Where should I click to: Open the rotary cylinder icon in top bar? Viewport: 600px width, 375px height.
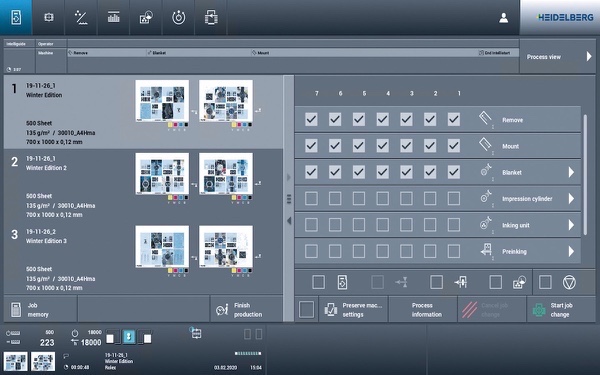[x=179, y=17]
